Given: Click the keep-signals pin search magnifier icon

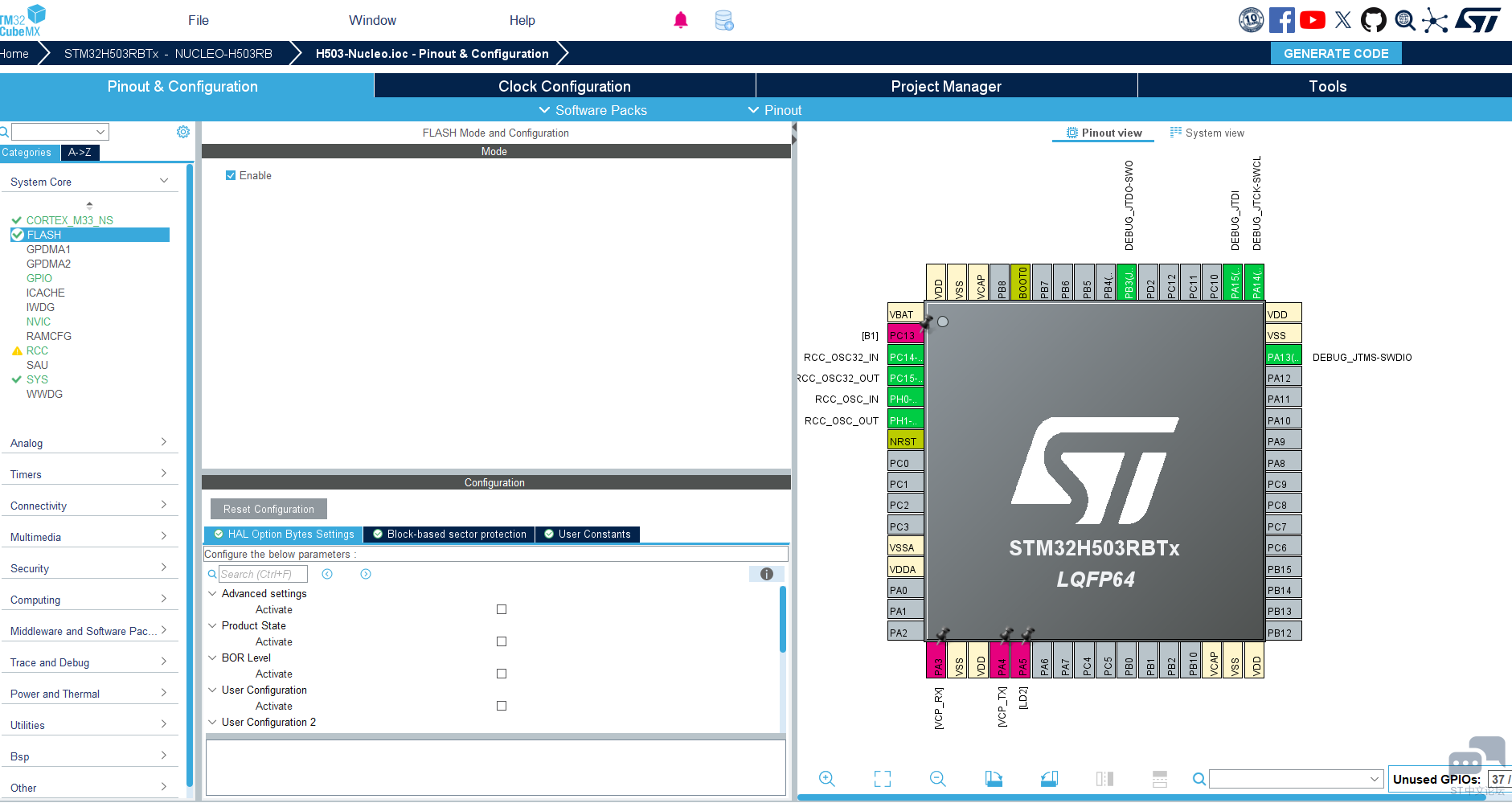Looking at the screenshot, I should (x=1199, y=779).
